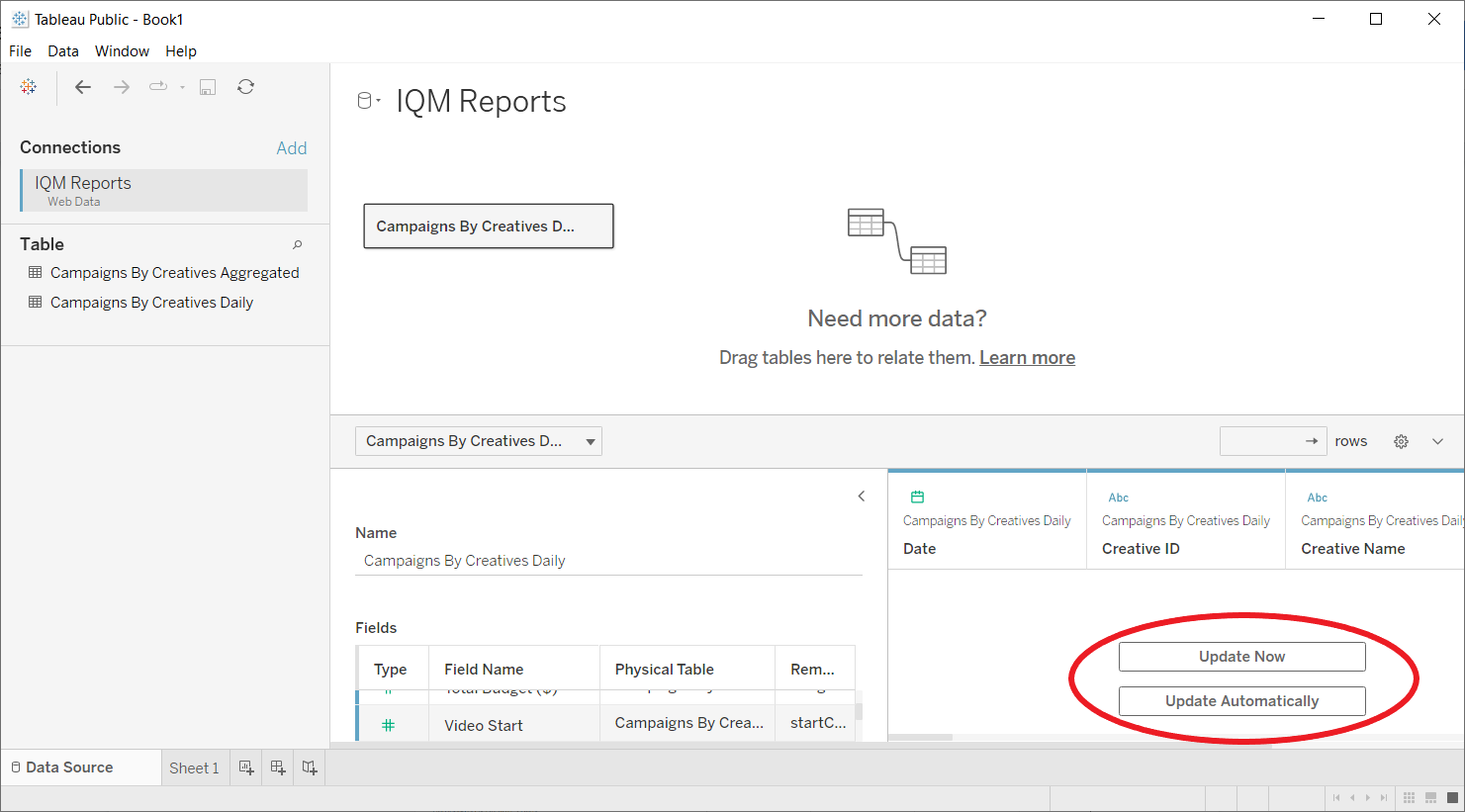Viewport: 1465px width, 812px height.
Task: Select Campaigns By Creatives Aggregated table
Action: [x=174, y=273]
